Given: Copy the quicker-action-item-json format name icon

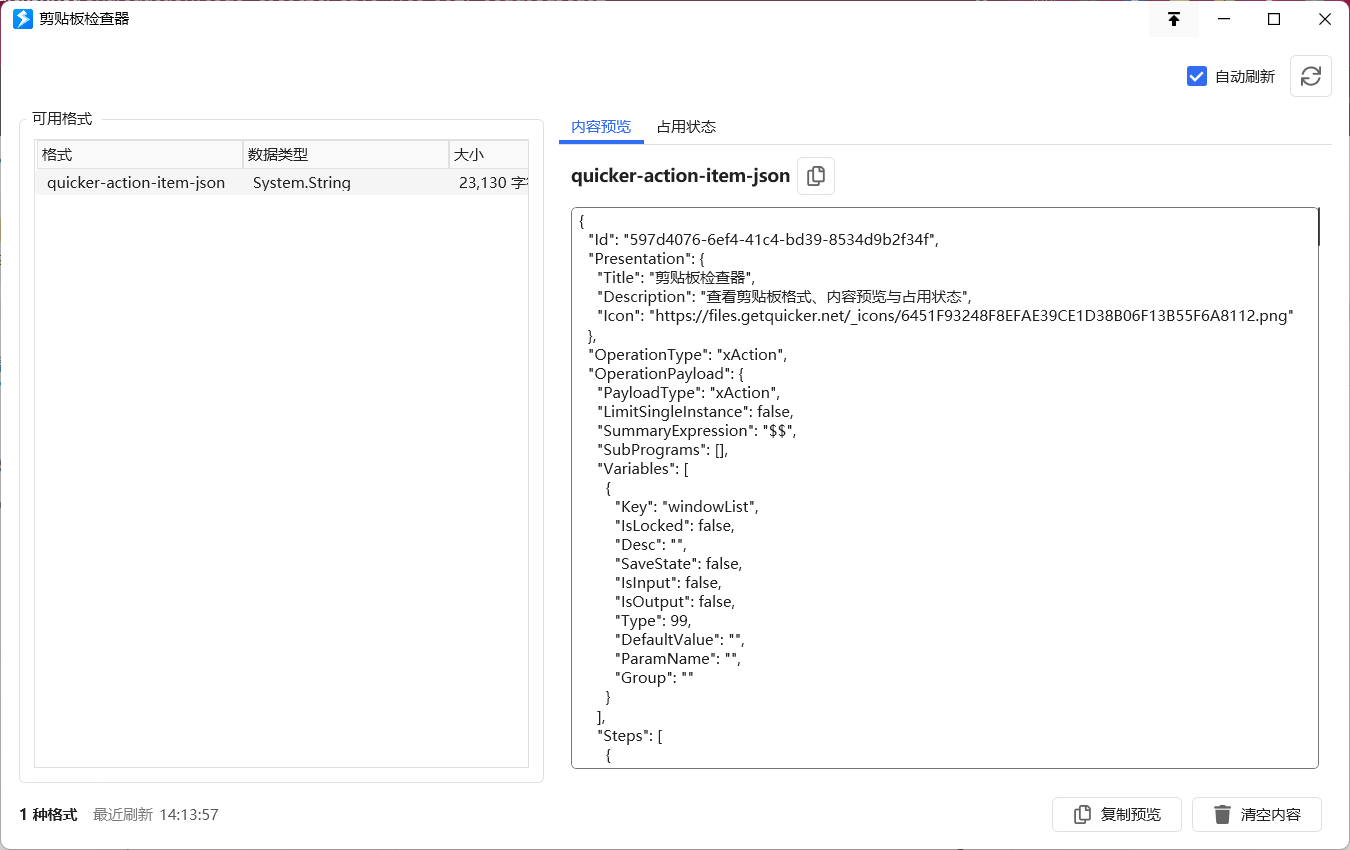Looking at the screenshot, I should click(x=816, y=176).
